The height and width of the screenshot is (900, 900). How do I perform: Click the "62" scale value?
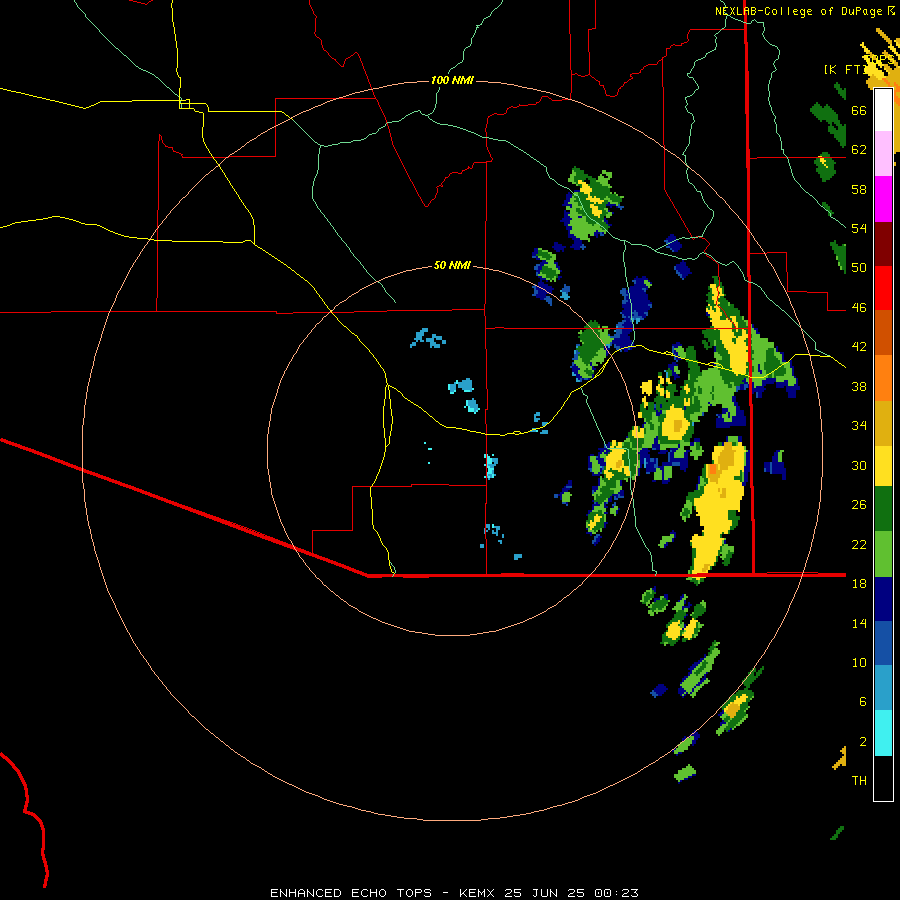point(859,150)
